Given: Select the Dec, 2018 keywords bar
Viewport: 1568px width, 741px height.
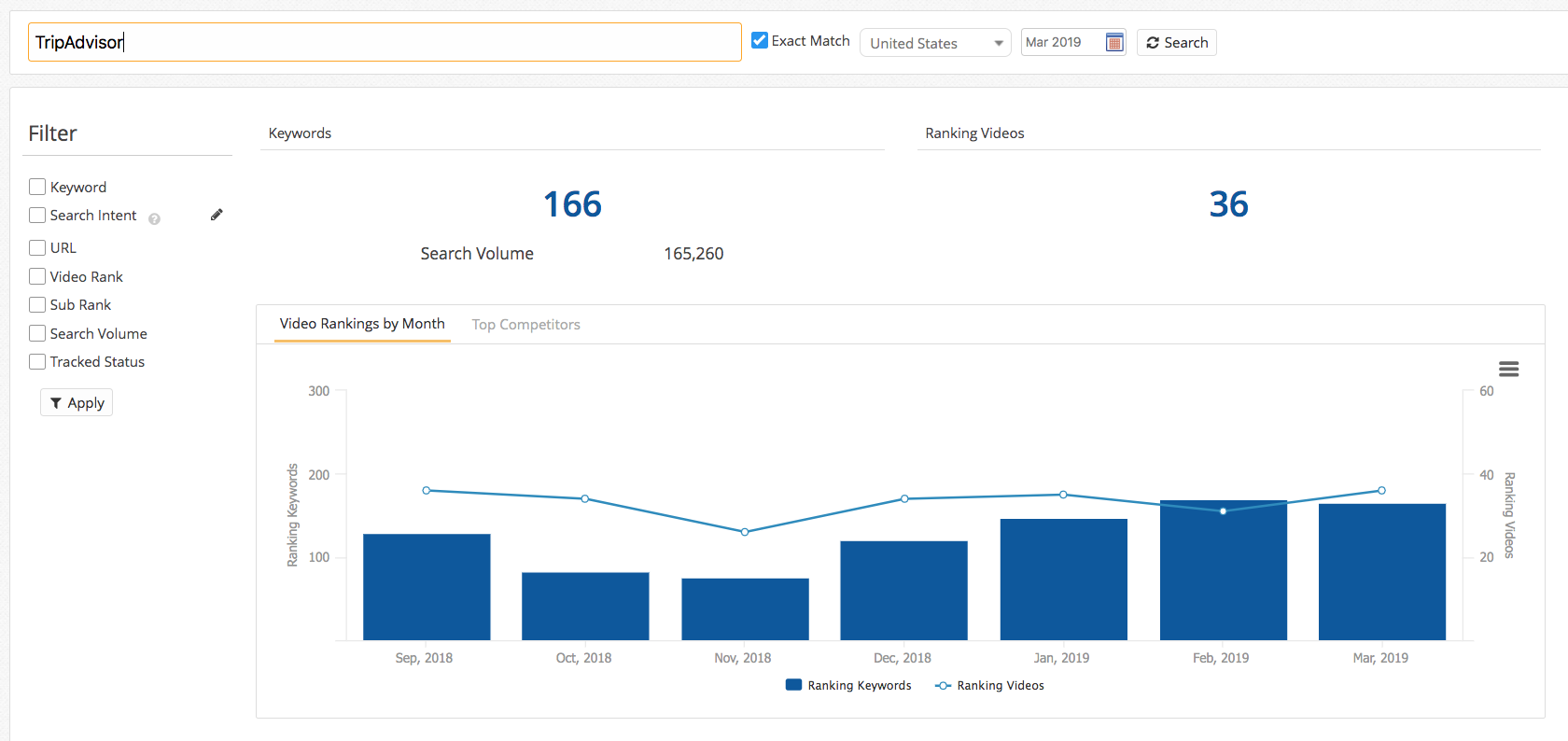Looking at the screenshot, I should point(903,591).
